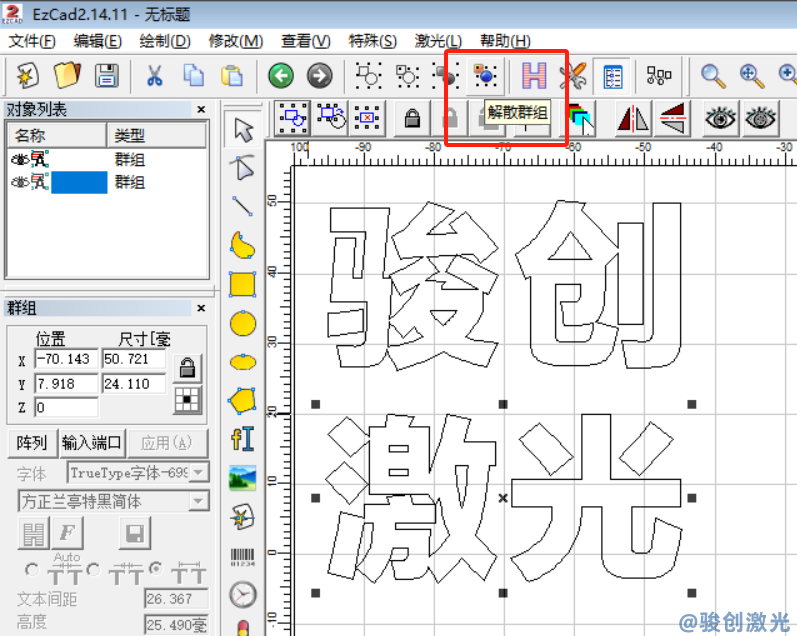Click first eye icon on toolbar
797x636 pixels.
point(720,118)
